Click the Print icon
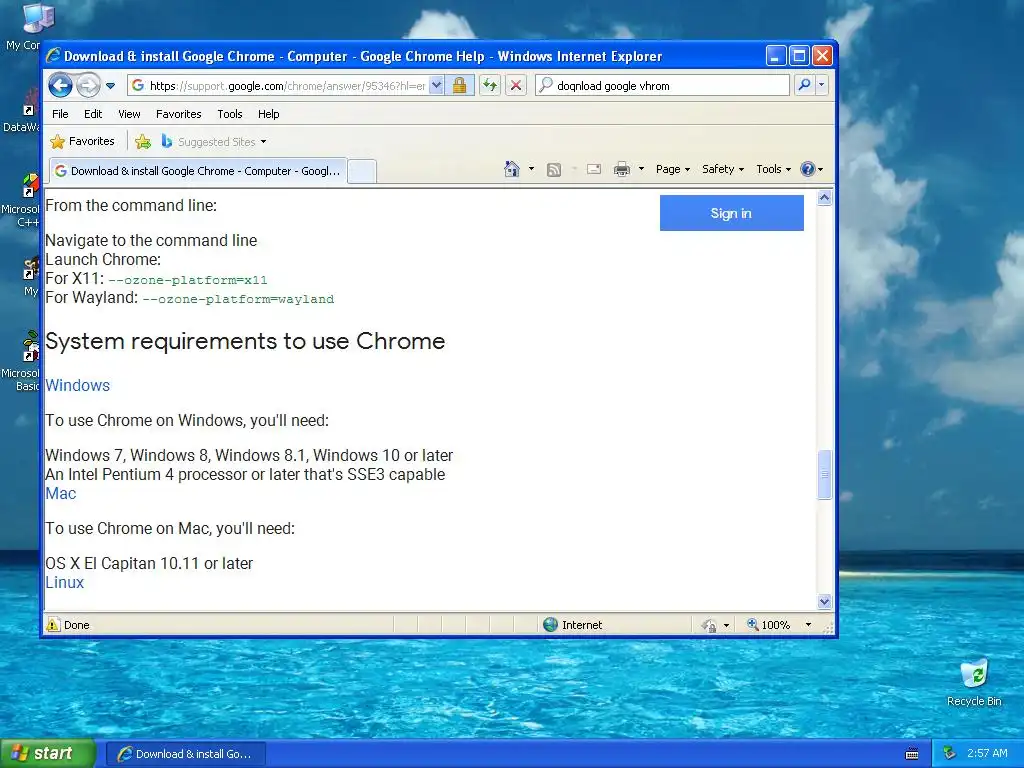Image resolution: width=1024 pixels, height=768 pixels. (x=622, y=169)
